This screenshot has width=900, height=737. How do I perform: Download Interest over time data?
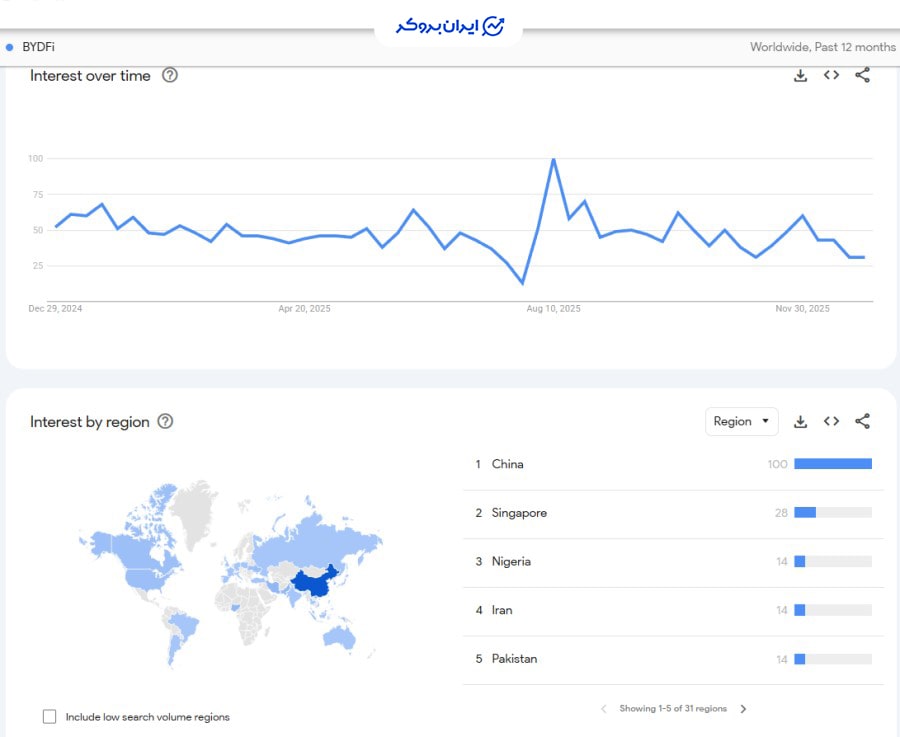[800, 76]
